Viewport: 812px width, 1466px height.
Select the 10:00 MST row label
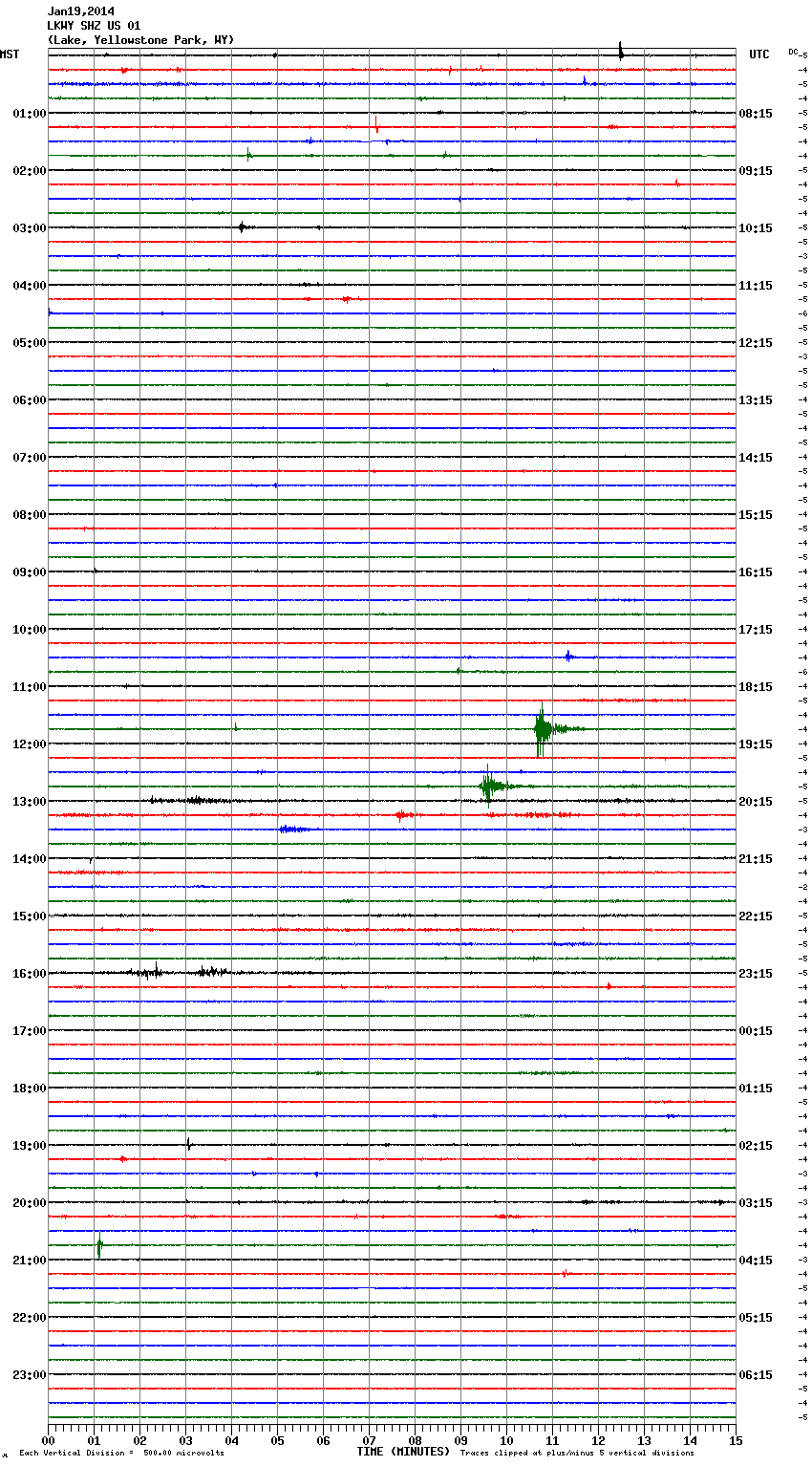[x=29, y=630]
